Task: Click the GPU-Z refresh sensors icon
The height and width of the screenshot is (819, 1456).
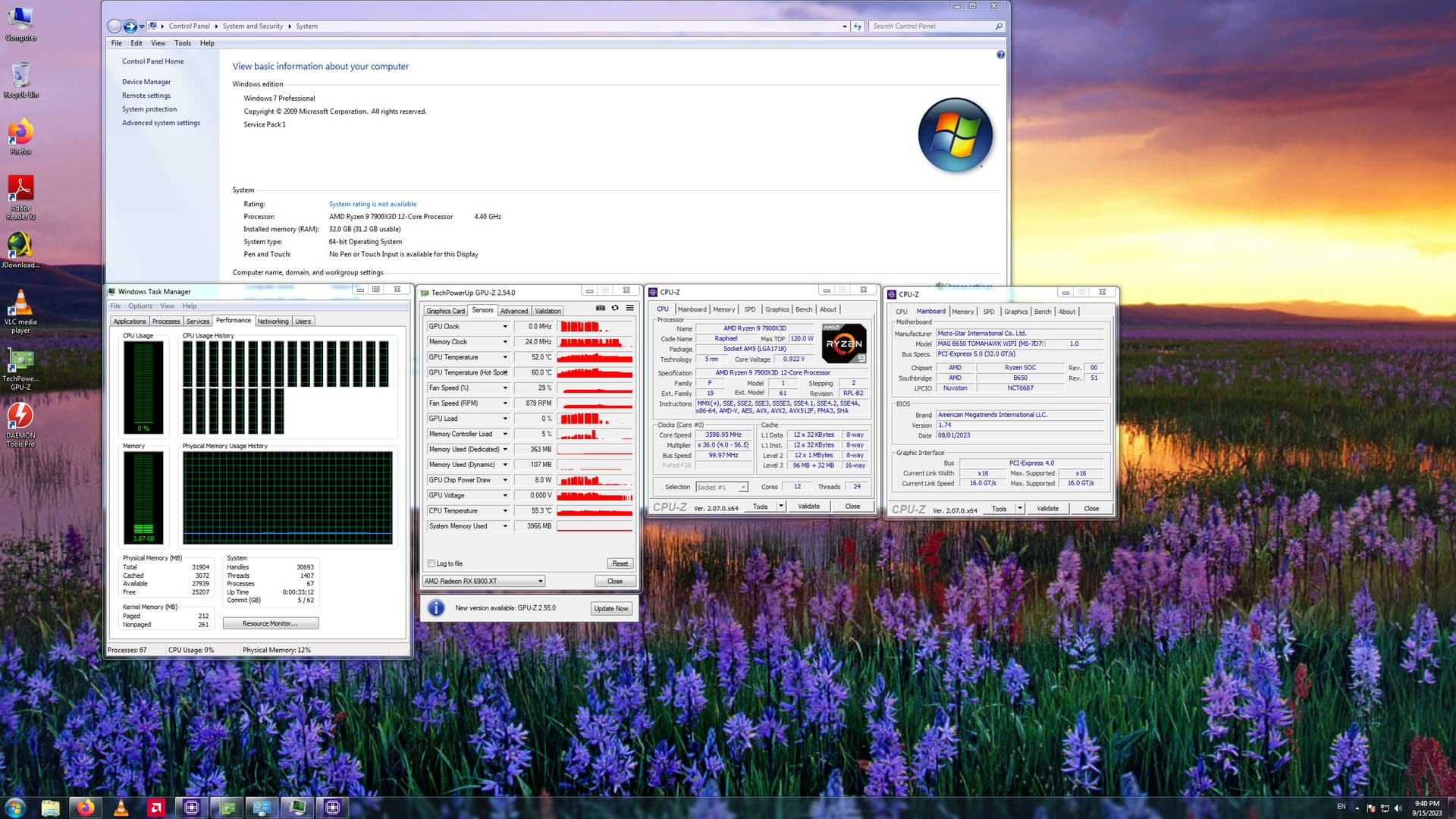Action: (x=615, y=308)
